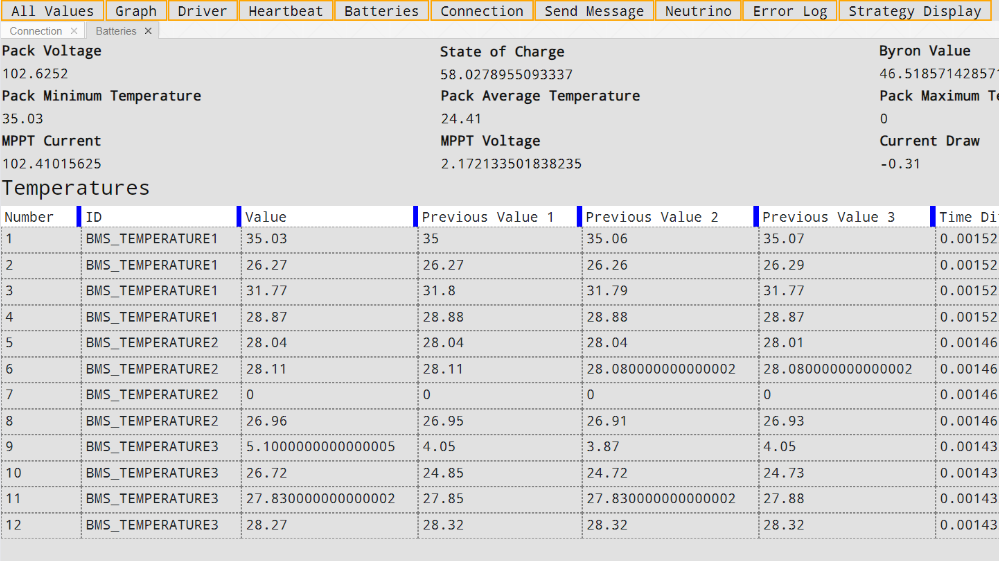The width and height of the screenshot is (999, 561).
Task: Select Previous Value 1 cell 24.85
Action: pos(500,473)
